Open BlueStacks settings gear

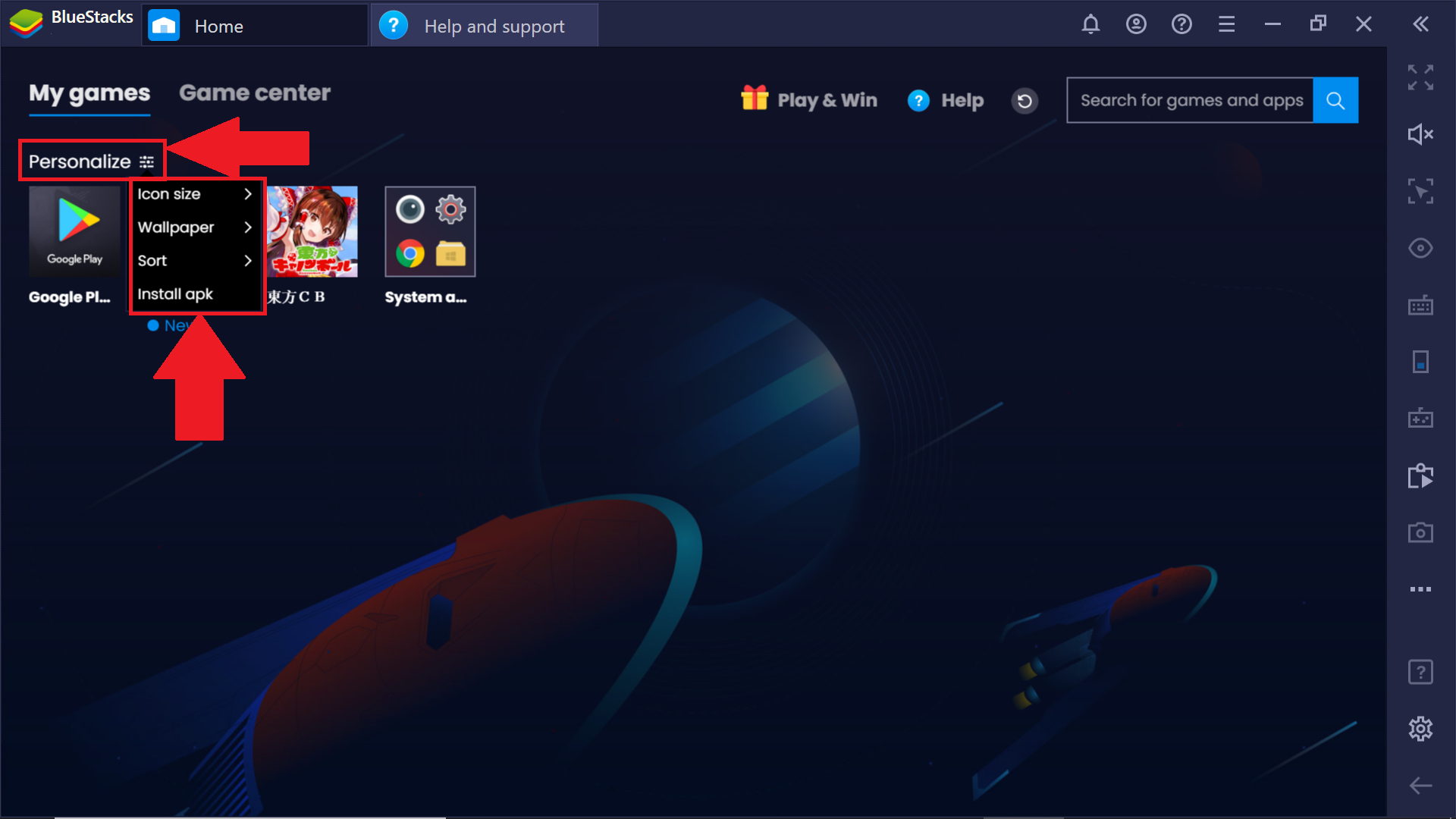click(1420, 729)
